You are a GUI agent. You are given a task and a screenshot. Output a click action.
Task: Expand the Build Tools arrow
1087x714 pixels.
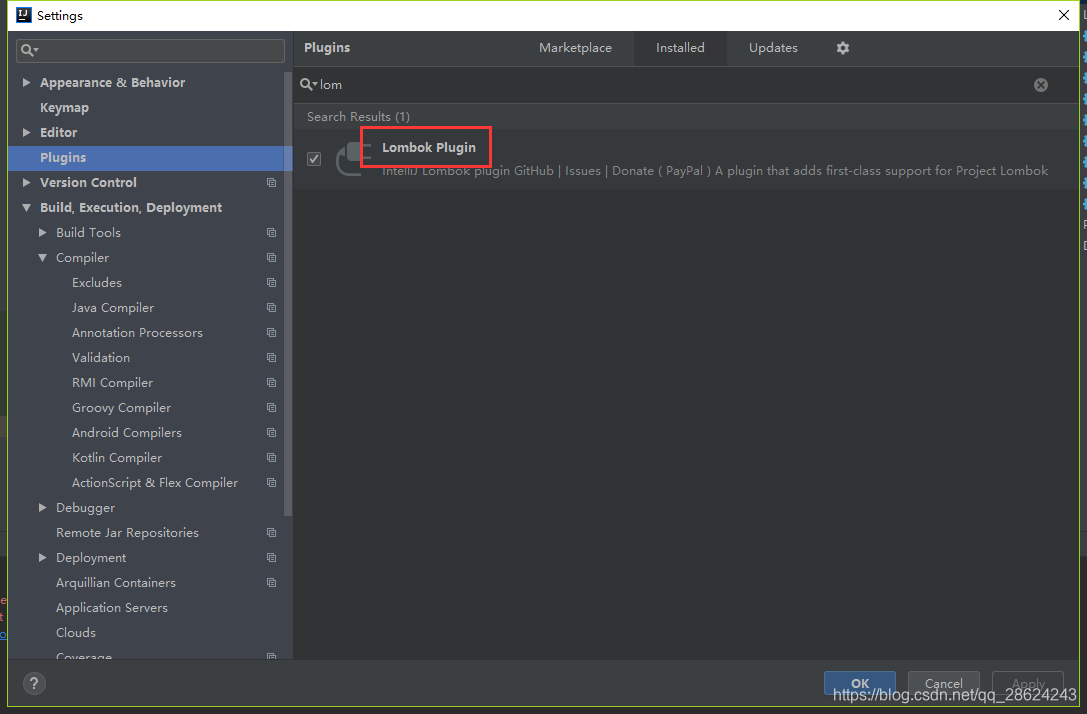[x=42, y=232]
